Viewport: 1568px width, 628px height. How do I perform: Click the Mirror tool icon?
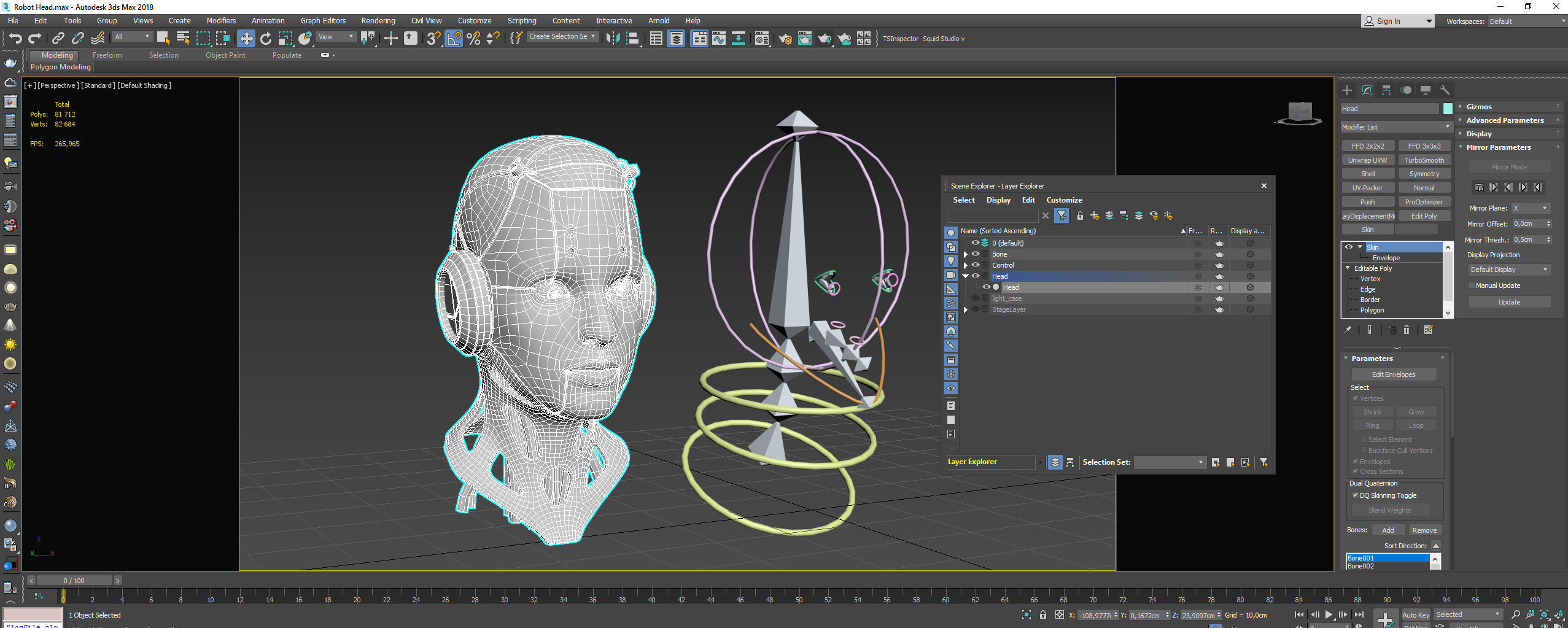[x=613, y=39]
